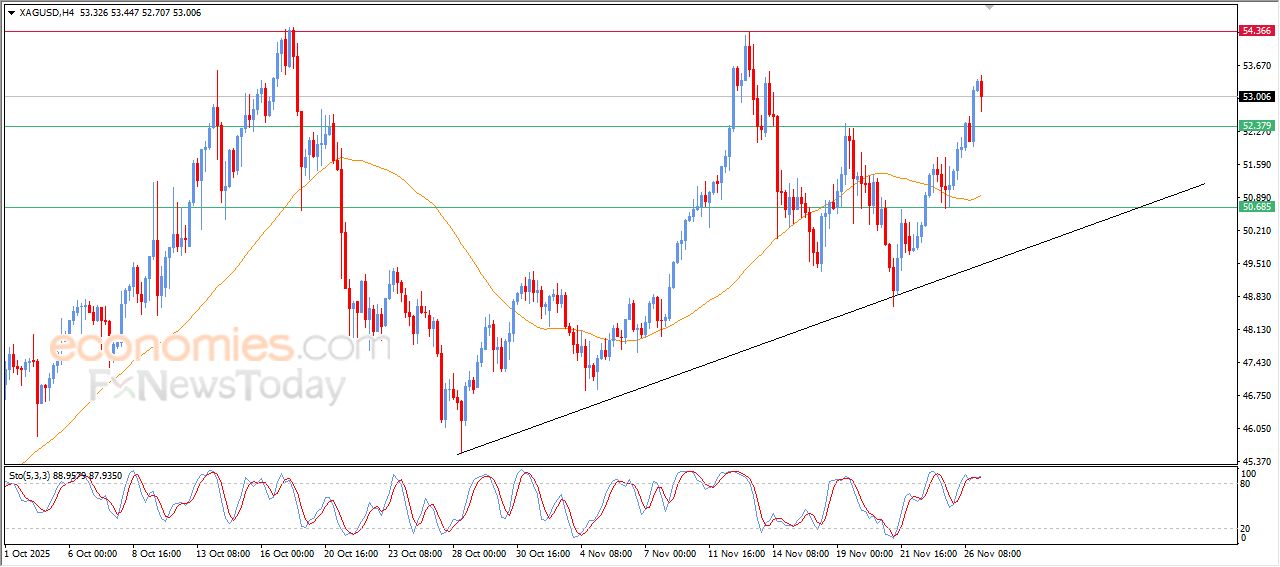Open the XAGUSD,H4 chart dropdown arrow

(11, 13)
